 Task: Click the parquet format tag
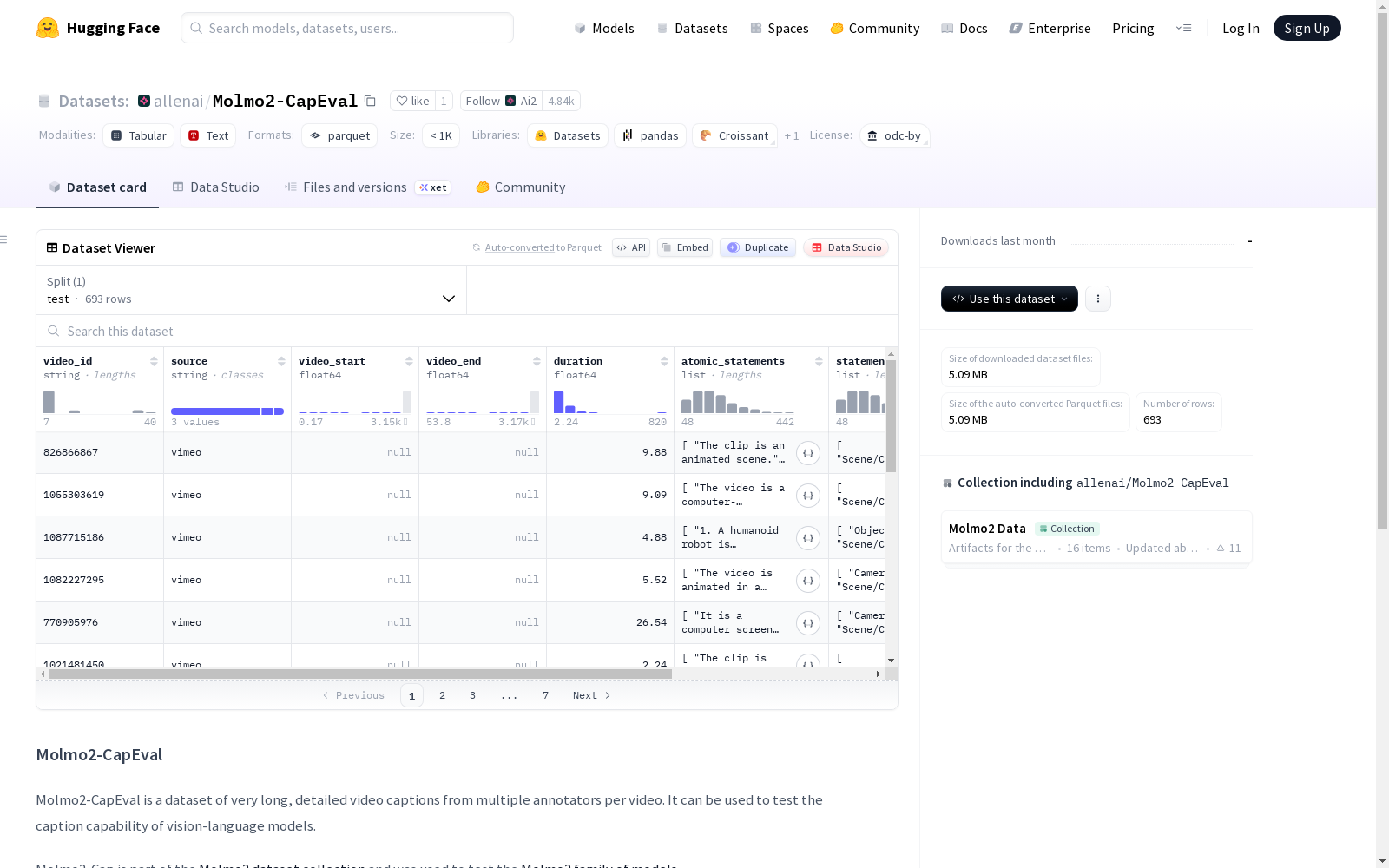tap(339, 135)
